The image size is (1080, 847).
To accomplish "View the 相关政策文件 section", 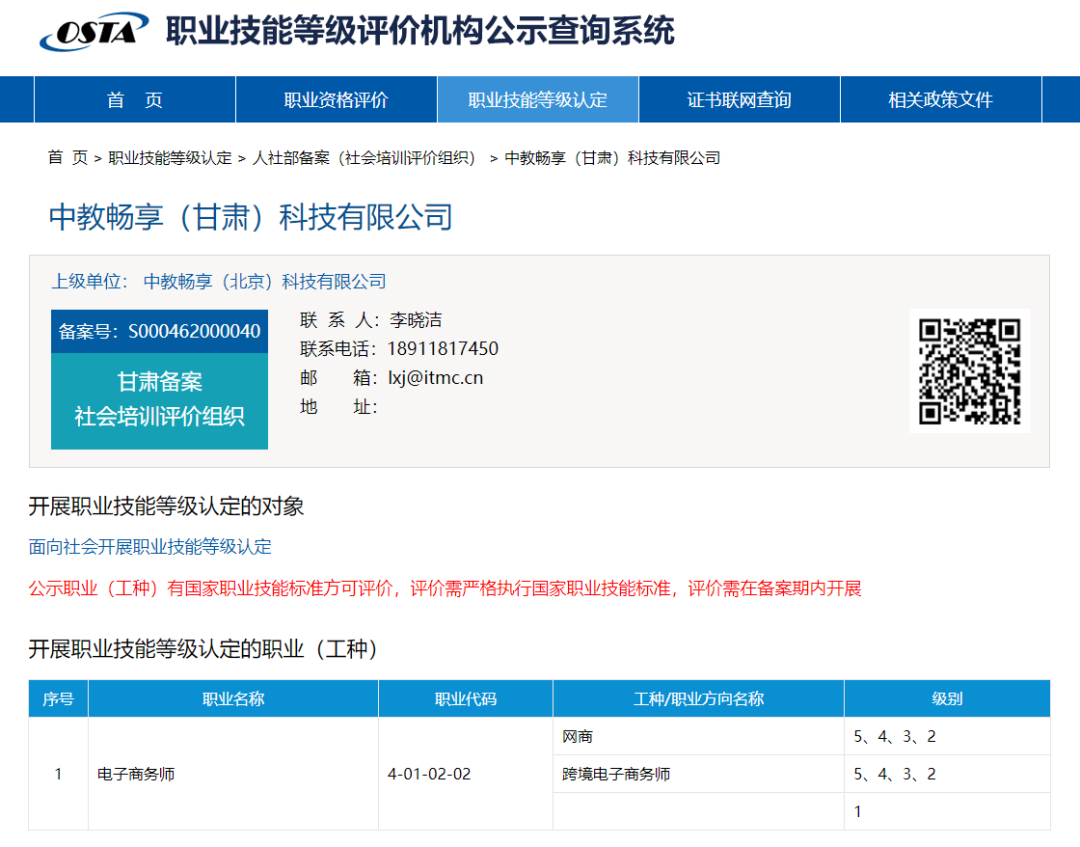I will pyautogui.click(x=941, y=99).
